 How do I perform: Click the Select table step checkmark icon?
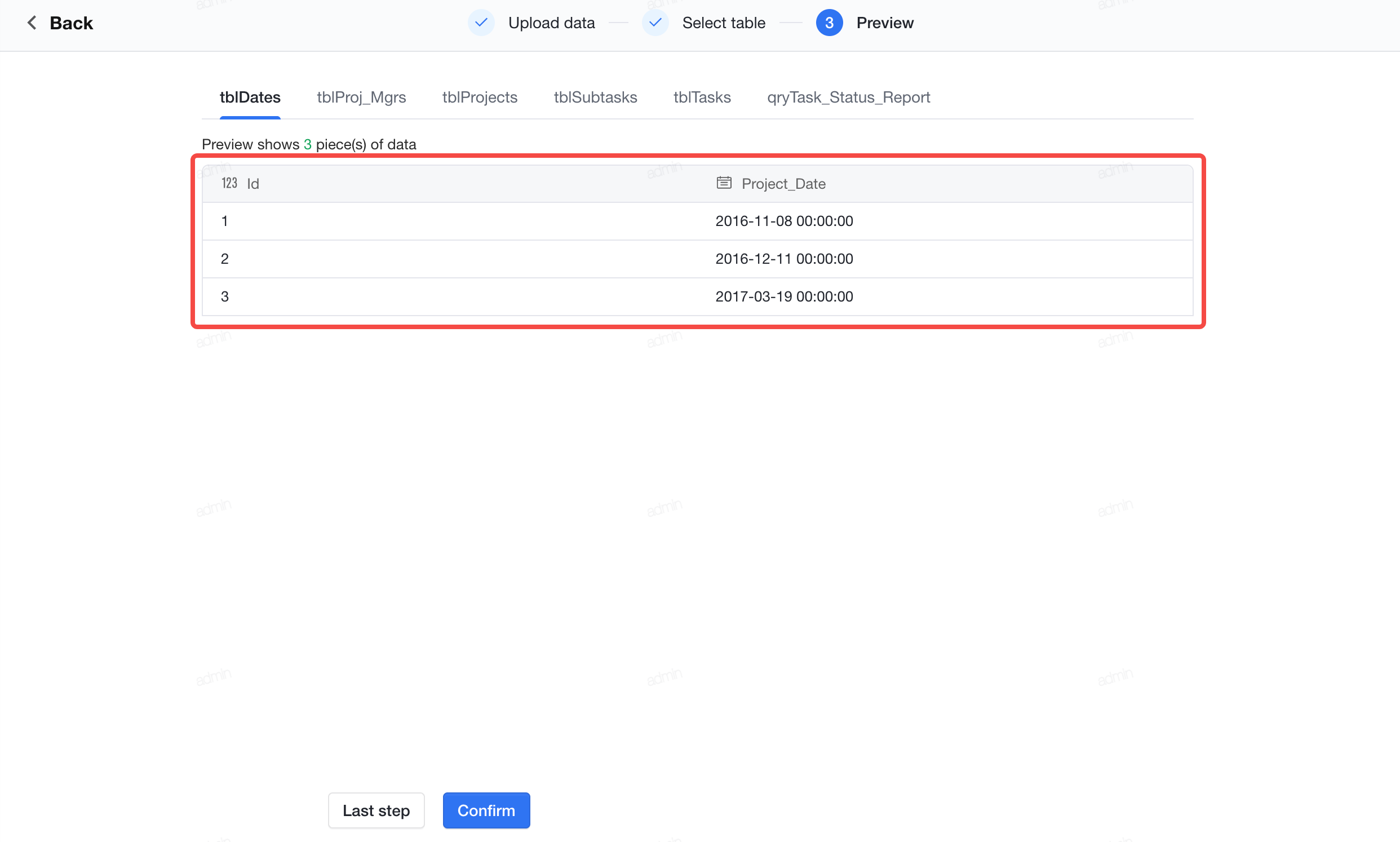(655, 23)
